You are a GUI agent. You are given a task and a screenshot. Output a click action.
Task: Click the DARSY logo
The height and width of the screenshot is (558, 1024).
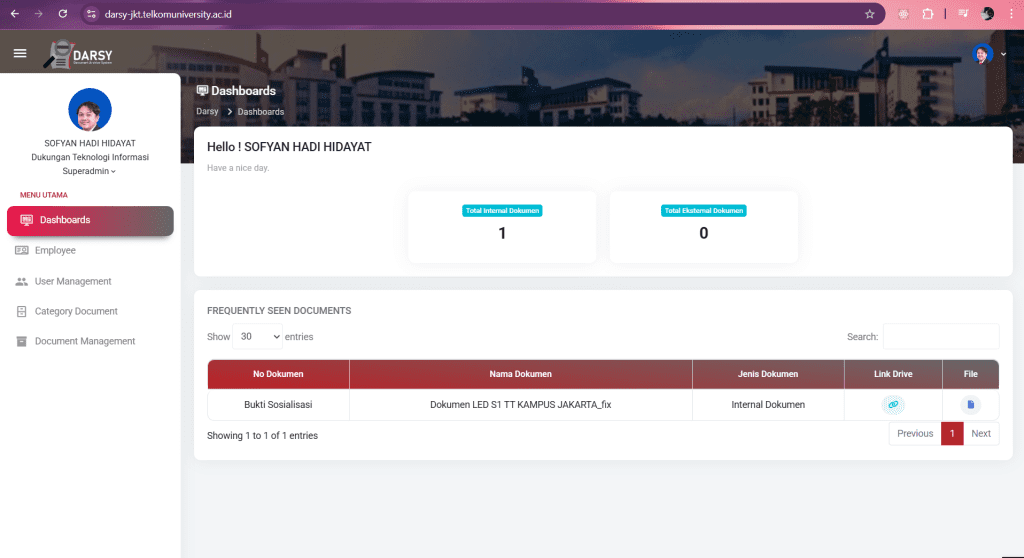[x=78, y=55]
